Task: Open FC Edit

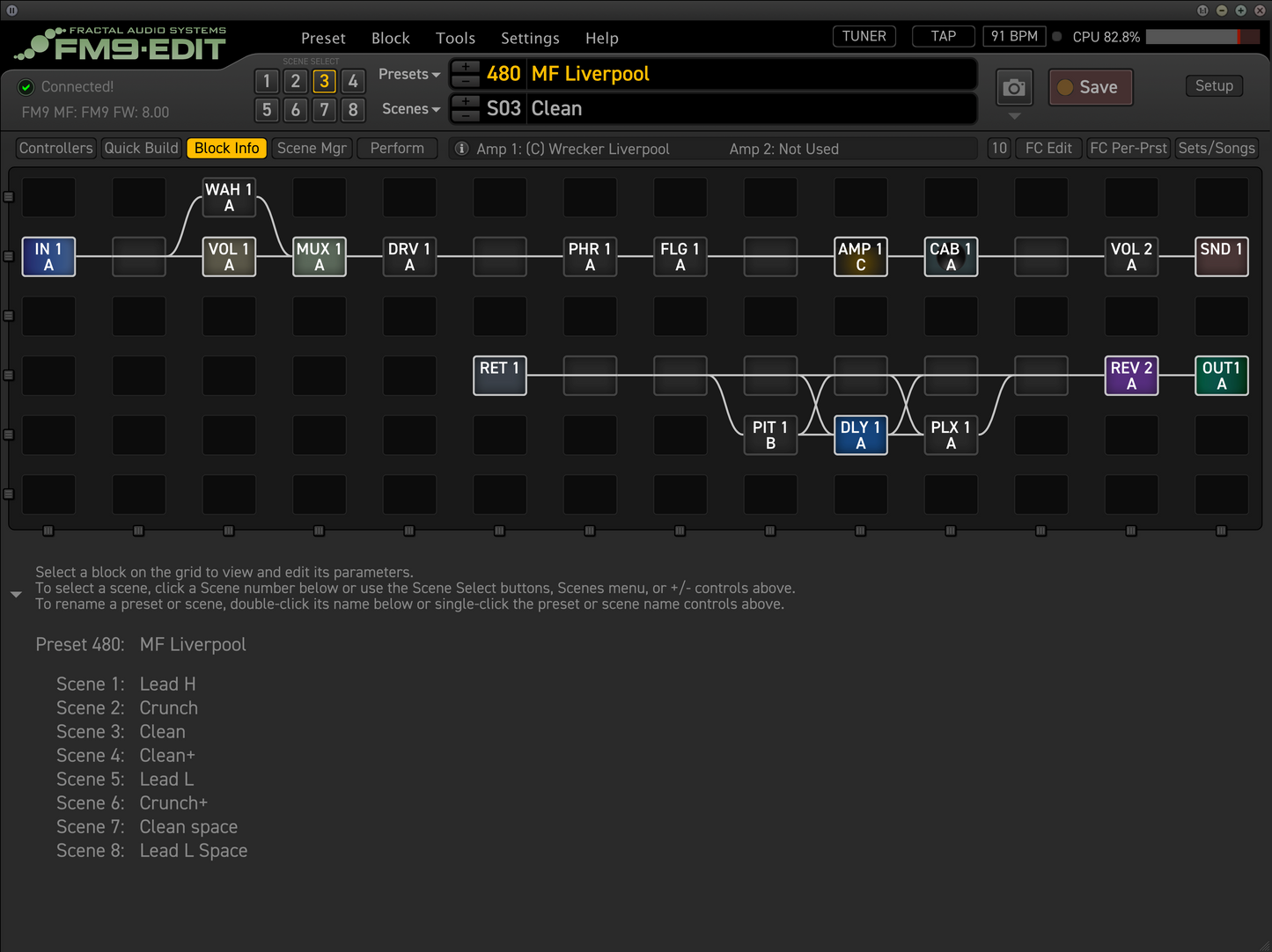Action: tap(1048, 149)
